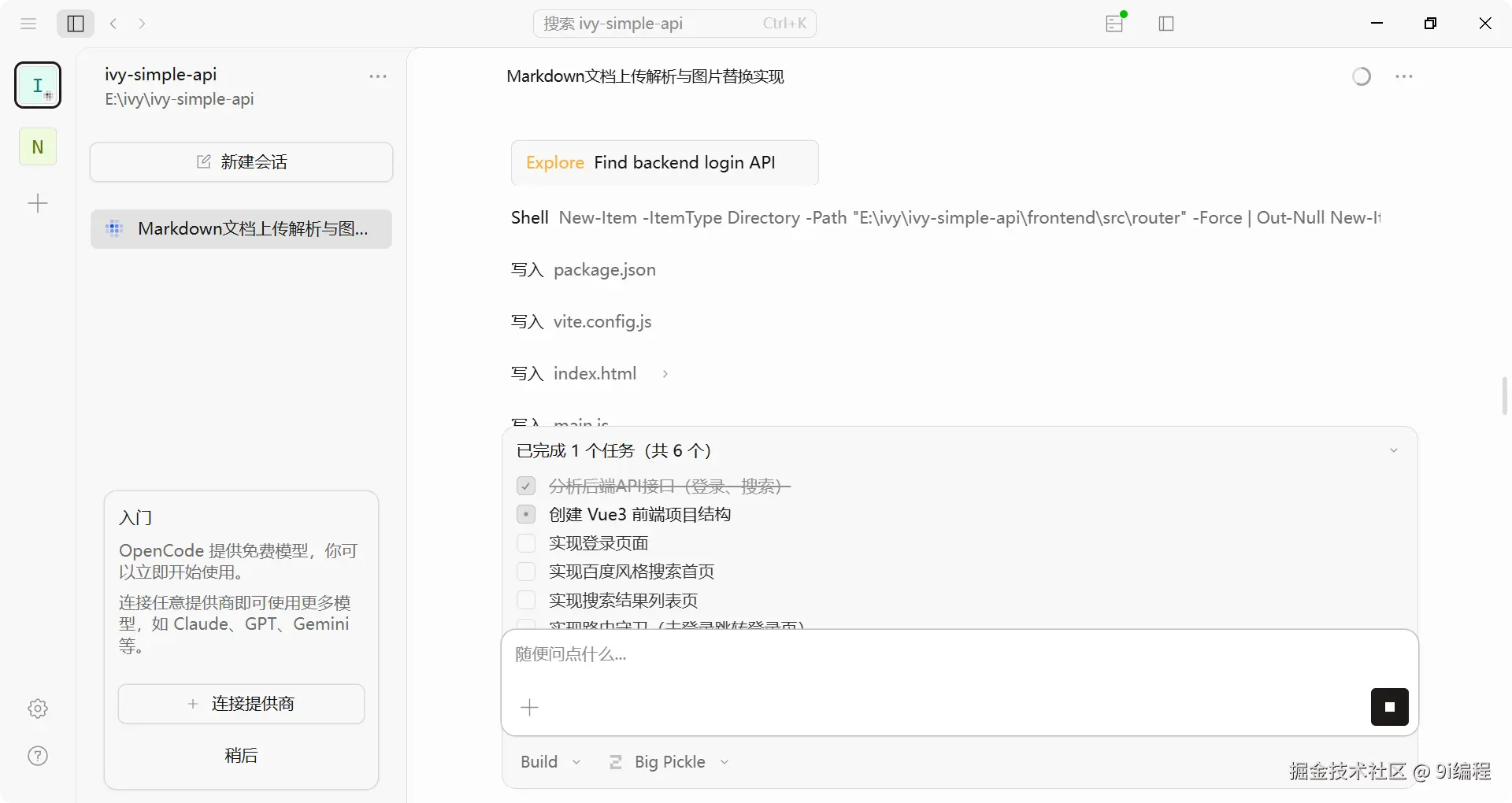Check the 实现百度风格搜索首页 checkbox
This screenshot has height=803, width=1512.
526,572
